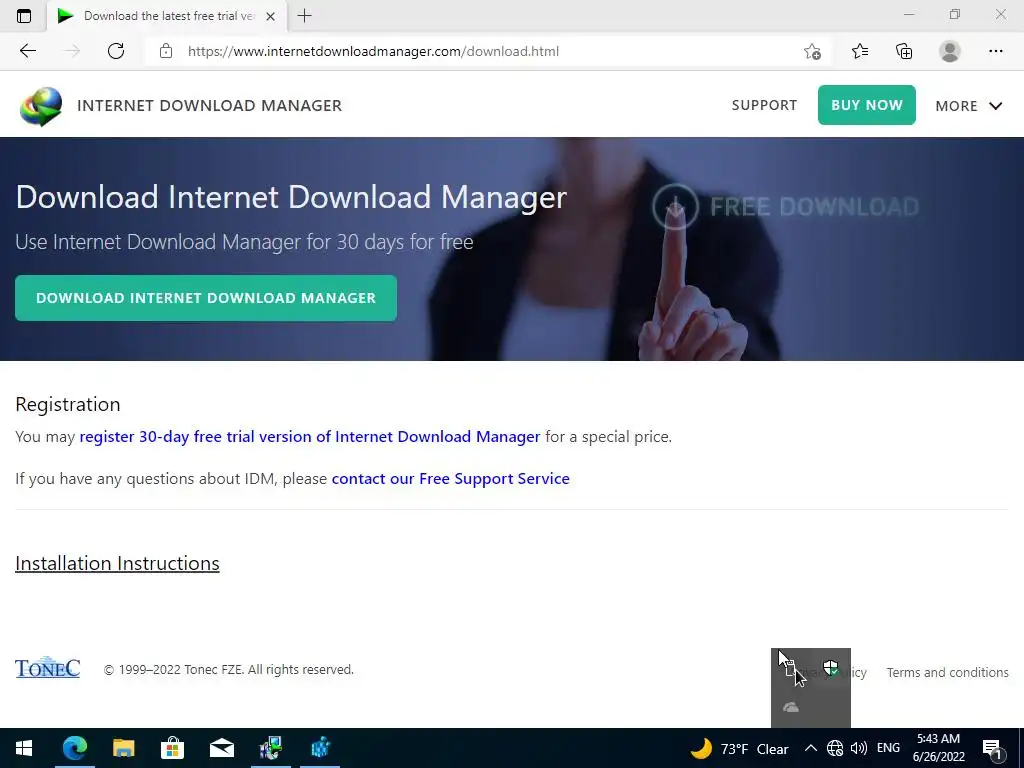Open the browser profile avatar

click(x=950, y=51)
